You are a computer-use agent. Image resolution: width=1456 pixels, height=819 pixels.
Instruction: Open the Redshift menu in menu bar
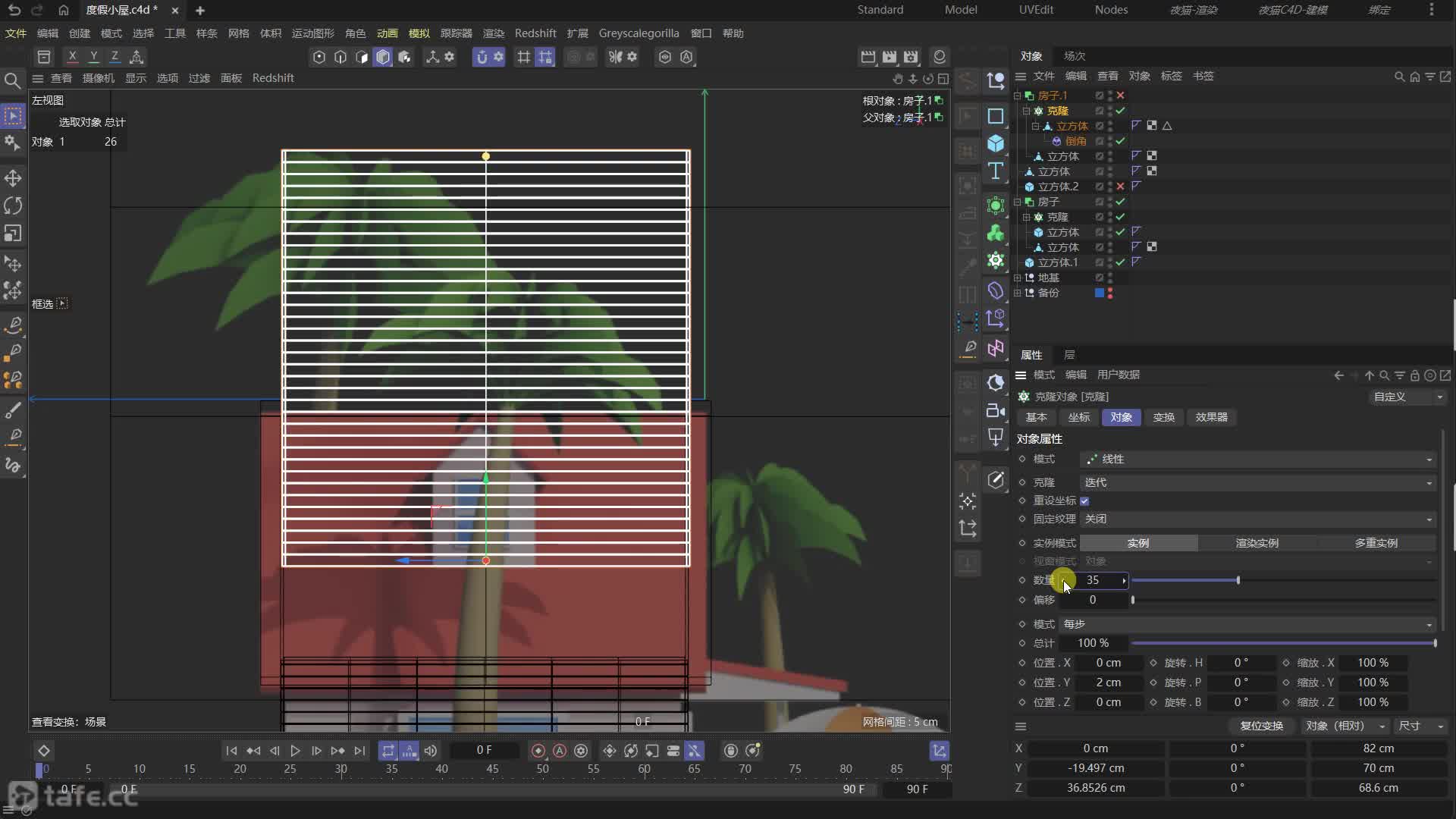[535, 33]
